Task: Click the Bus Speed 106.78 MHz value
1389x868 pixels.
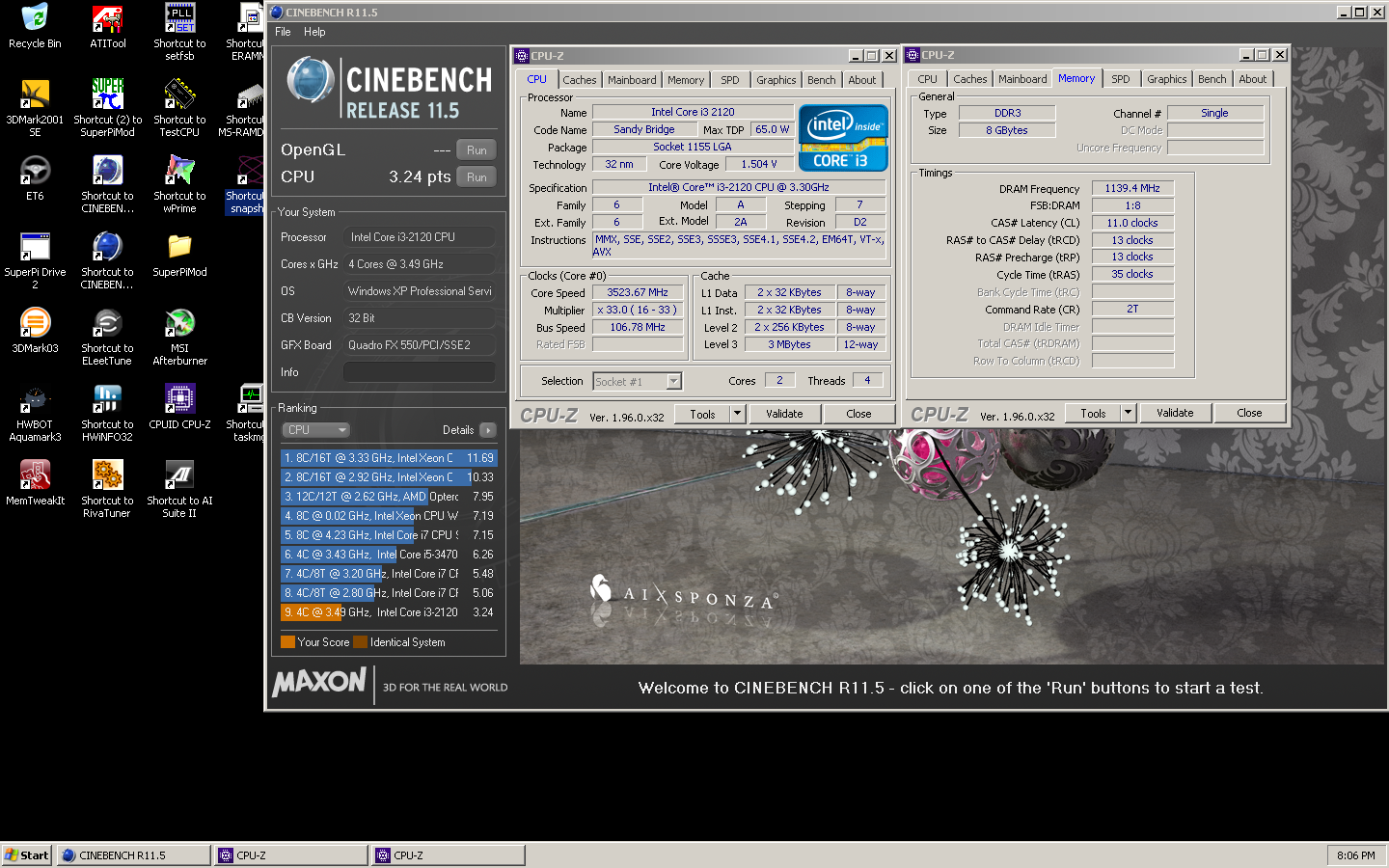Action: click(x=638, y=327)
